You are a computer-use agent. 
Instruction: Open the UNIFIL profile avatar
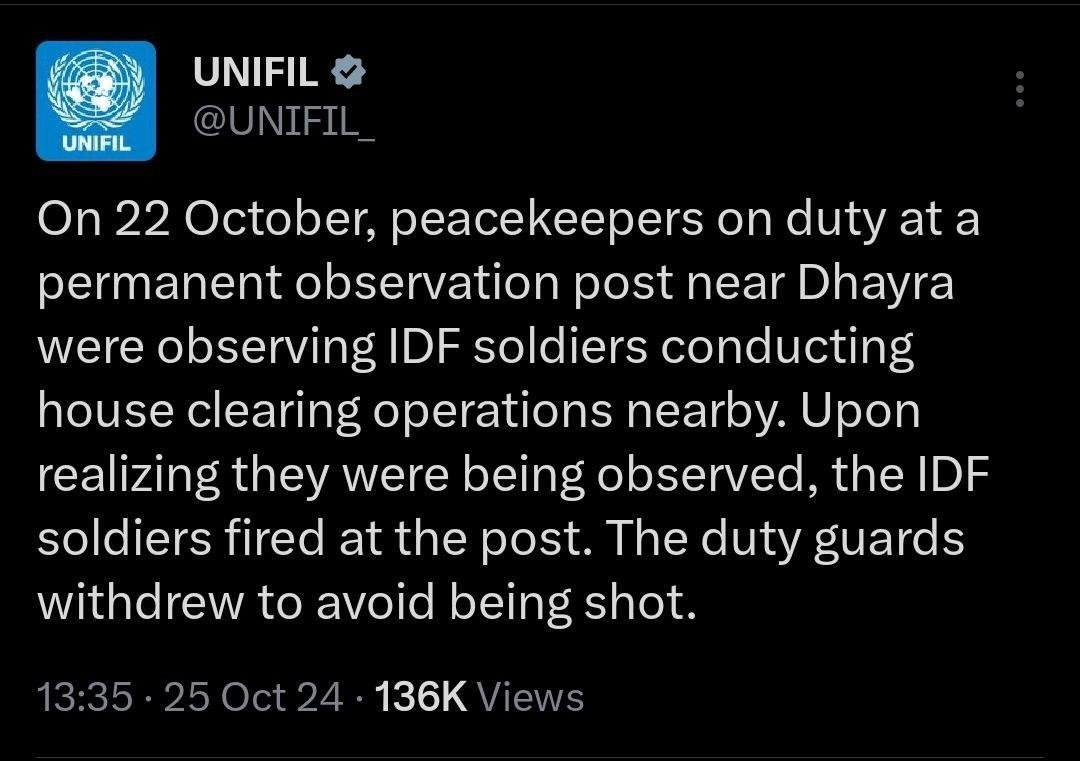pyautogui.click(x=96, y=101)
